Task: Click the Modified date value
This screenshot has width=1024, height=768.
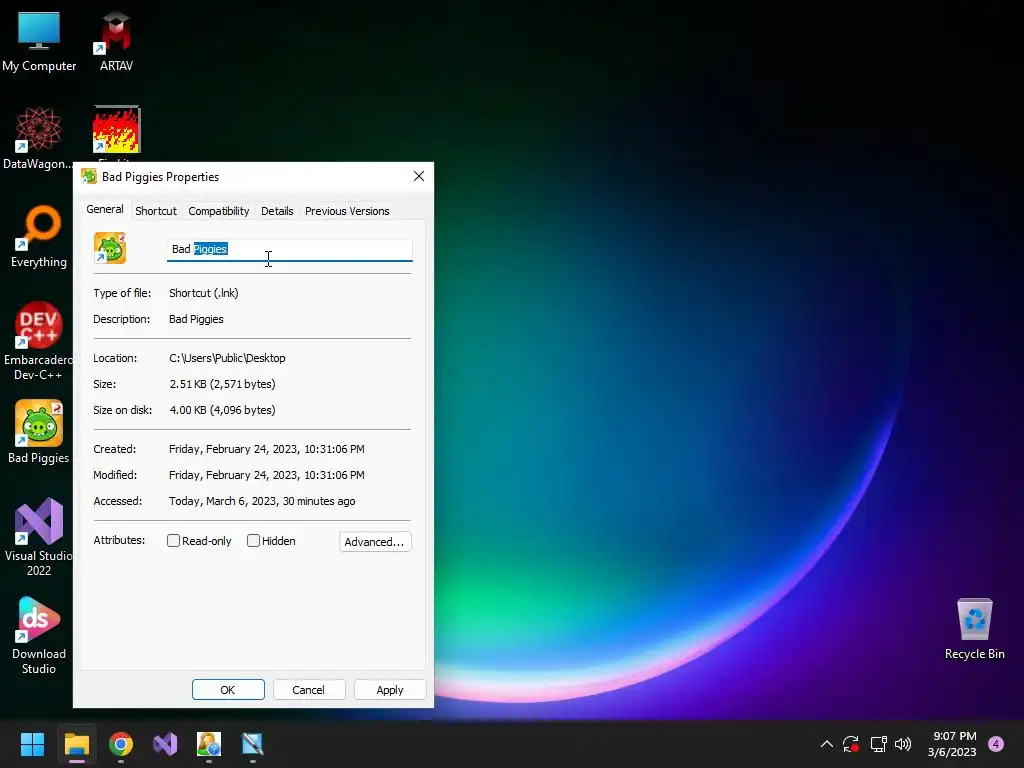Action: click(x=266, y=475)
